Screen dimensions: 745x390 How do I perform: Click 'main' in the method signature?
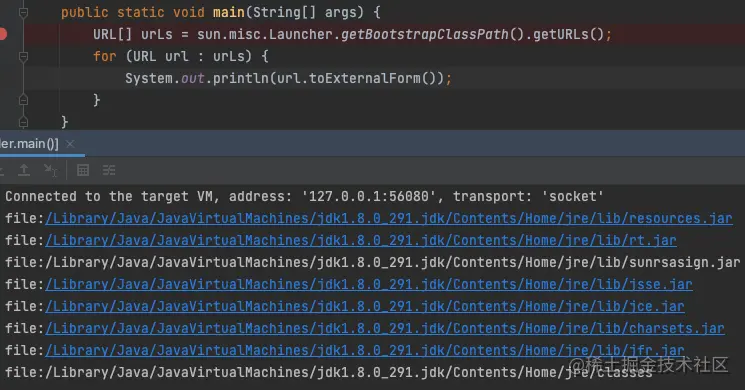[229, 12]
